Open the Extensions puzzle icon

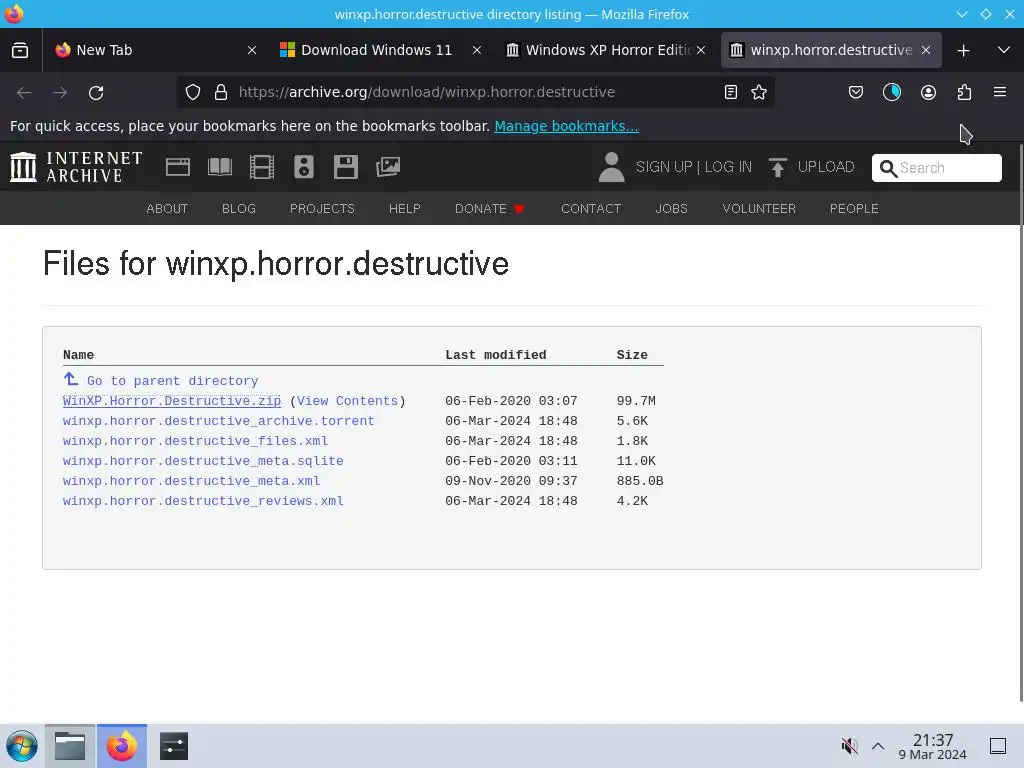964,92
